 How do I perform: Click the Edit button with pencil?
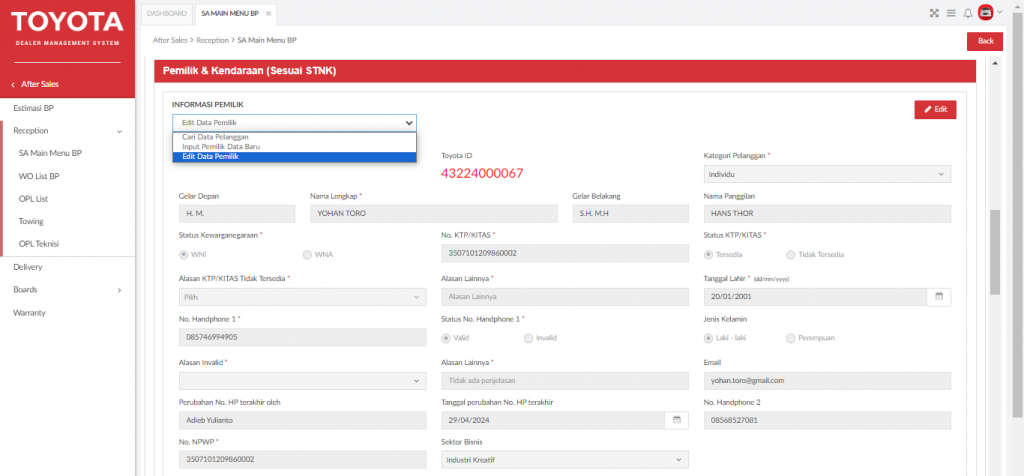[935, 110]
